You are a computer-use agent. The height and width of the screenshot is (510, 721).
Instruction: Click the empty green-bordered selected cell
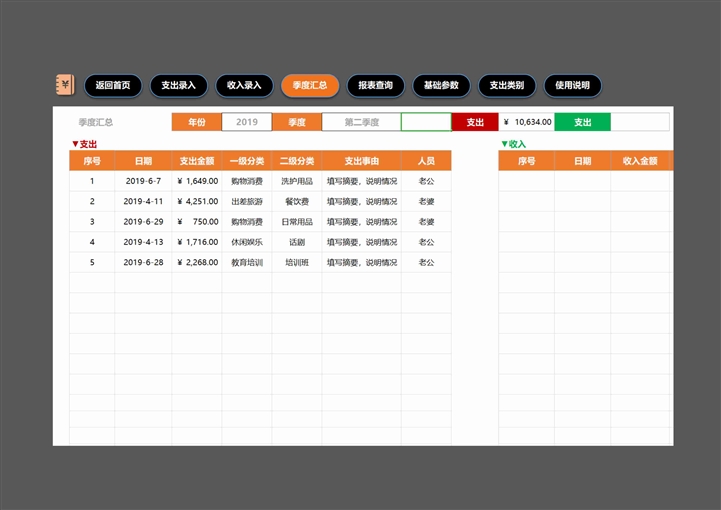click(x=426, y=122)
